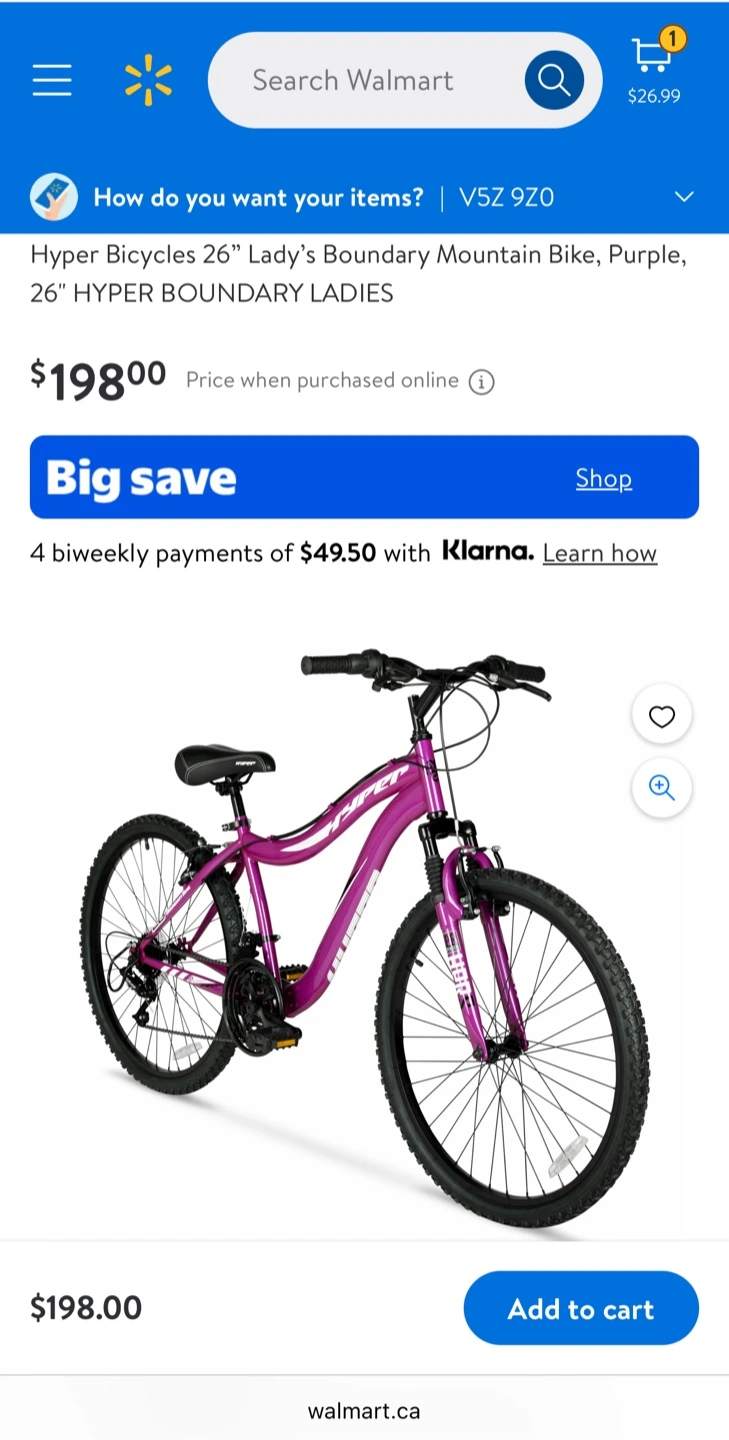Tap the delivery phone icon by items prompt
Screen dimensions: 729x1440
point(54,197)
